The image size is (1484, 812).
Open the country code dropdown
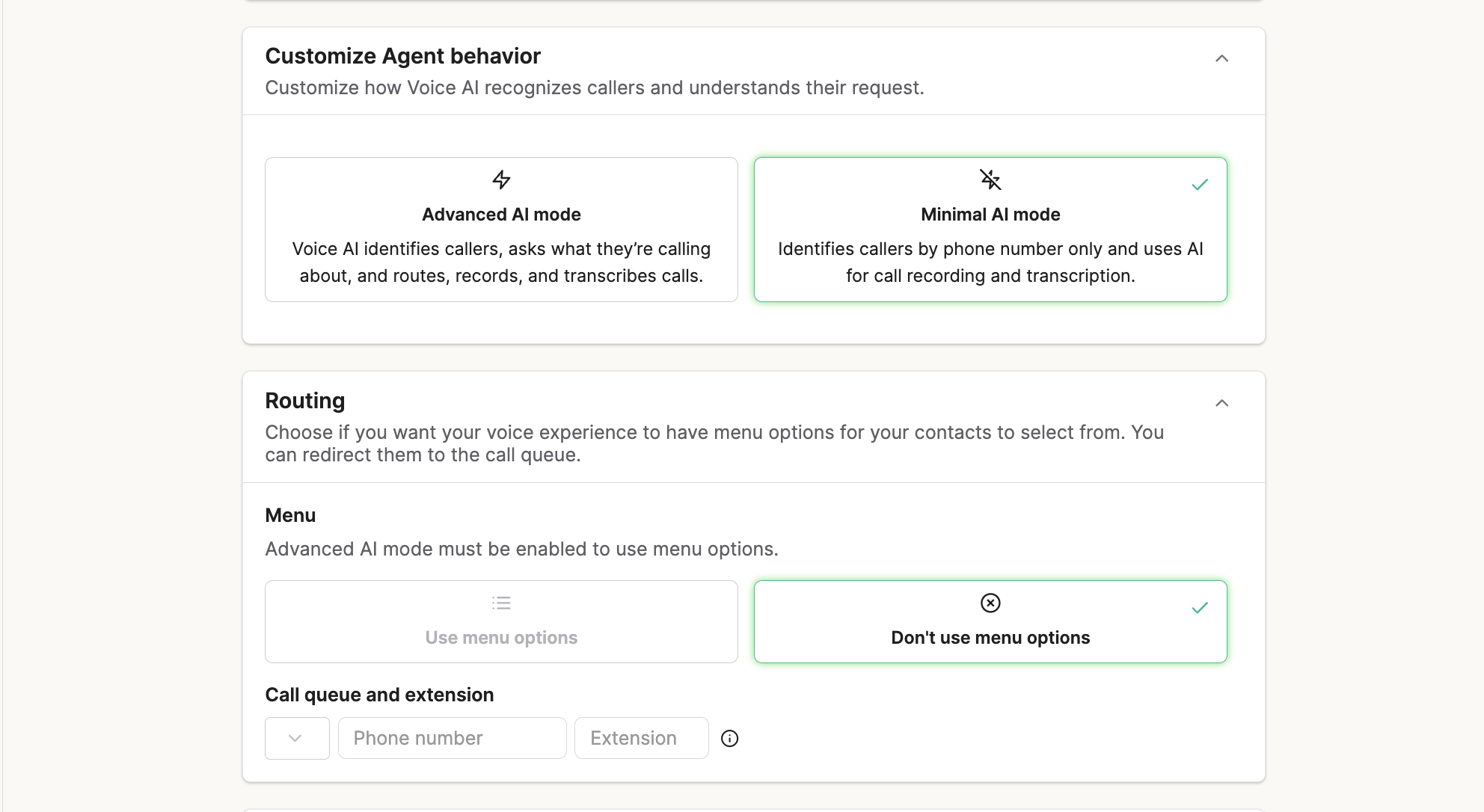[297, 738]
